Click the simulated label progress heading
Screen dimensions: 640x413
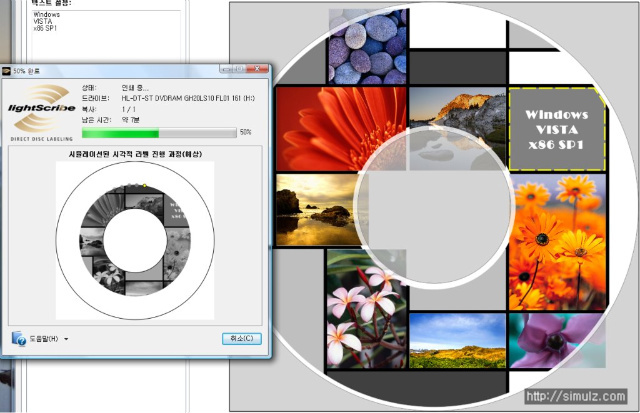135,154
